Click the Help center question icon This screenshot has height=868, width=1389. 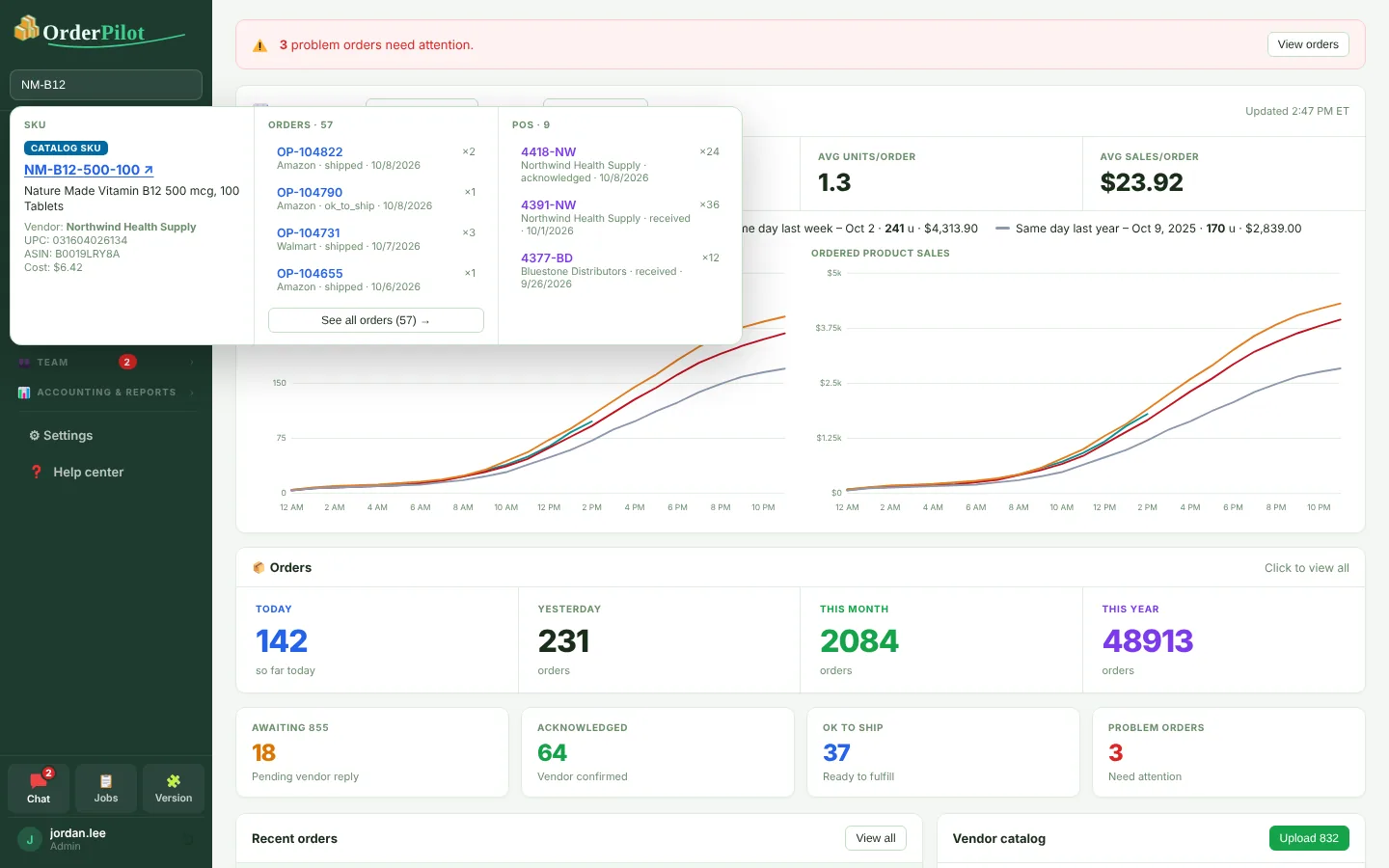point(37,473)
